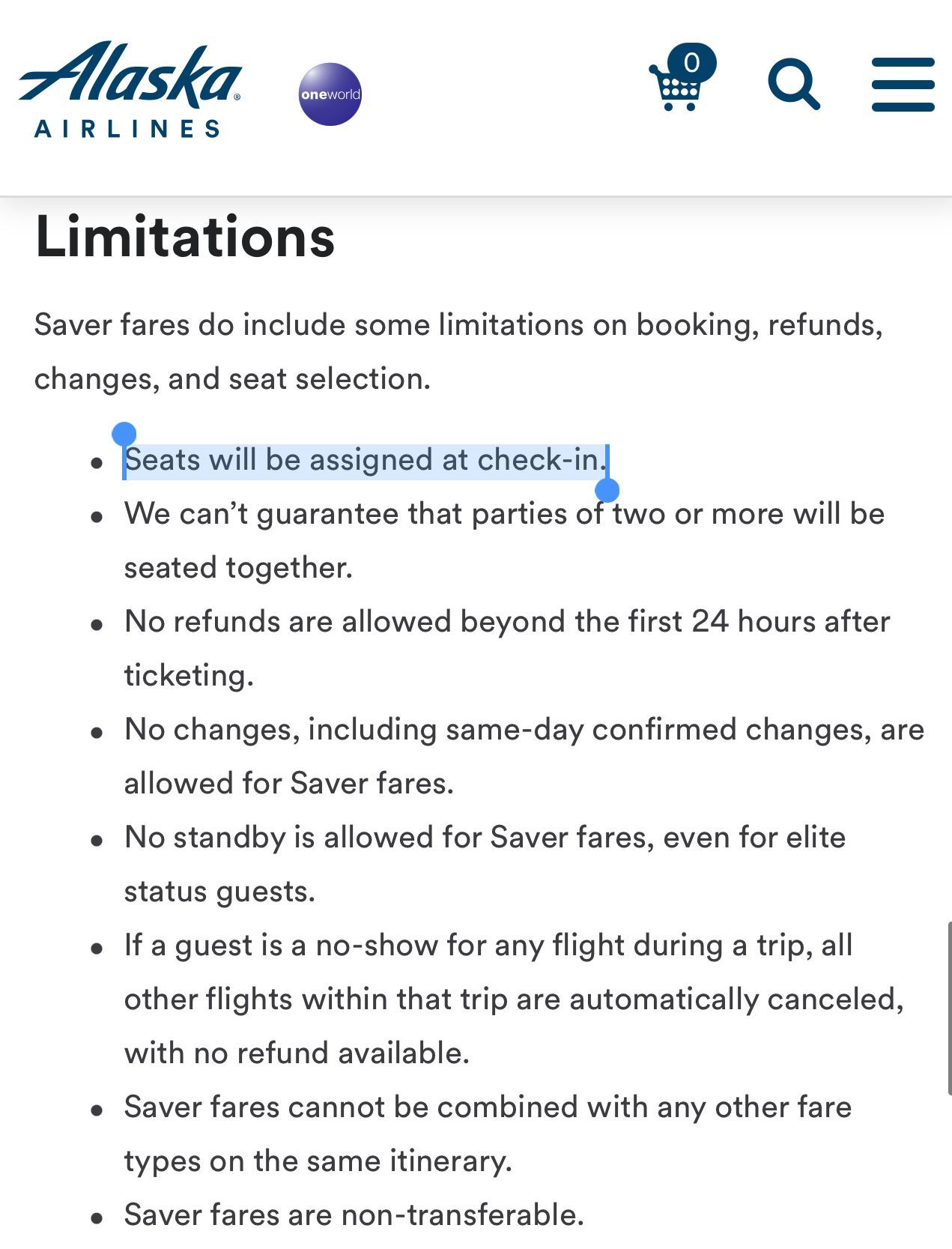952x1249 pixels.
Task: Click the 'Saver fares cannot be combined' line
Action: pos(488,1107)
